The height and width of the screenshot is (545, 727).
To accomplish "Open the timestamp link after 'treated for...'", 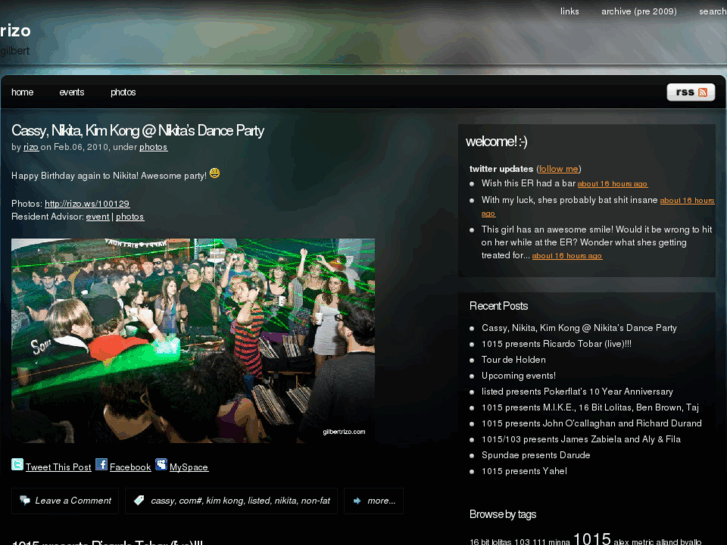I will coord(567,256).
